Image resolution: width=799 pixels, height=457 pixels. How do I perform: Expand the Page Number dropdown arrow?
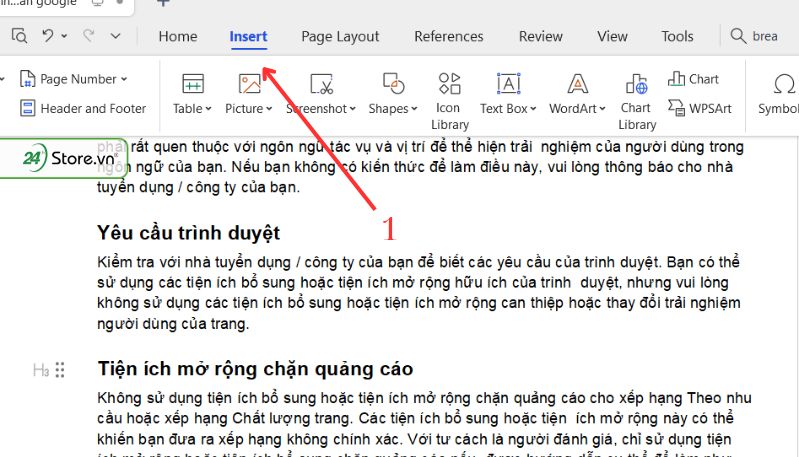[x=124, y=79]
